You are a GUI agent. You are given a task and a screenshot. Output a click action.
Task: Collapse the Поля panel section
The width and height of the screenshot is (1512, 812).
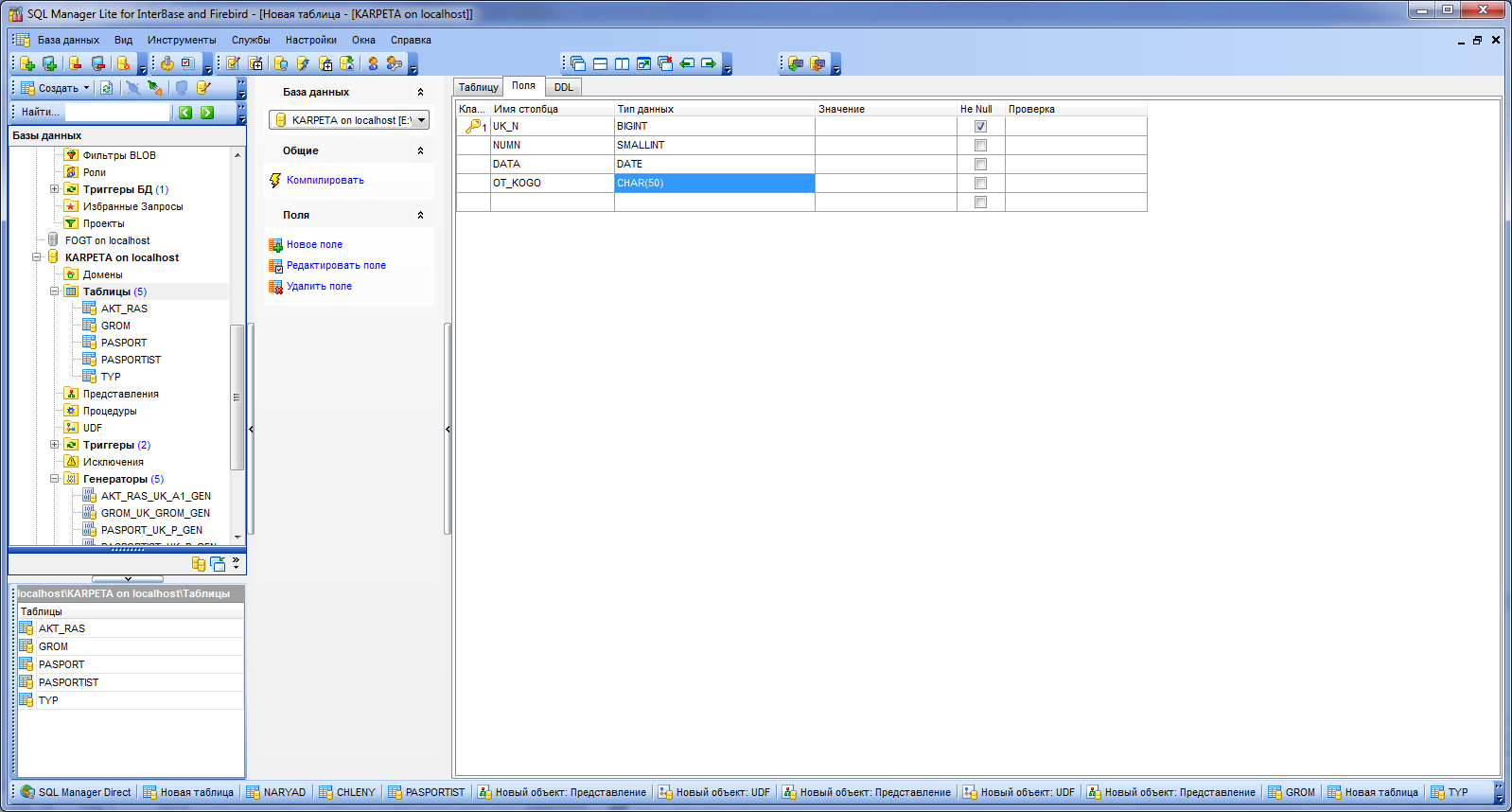pos(420,215)
